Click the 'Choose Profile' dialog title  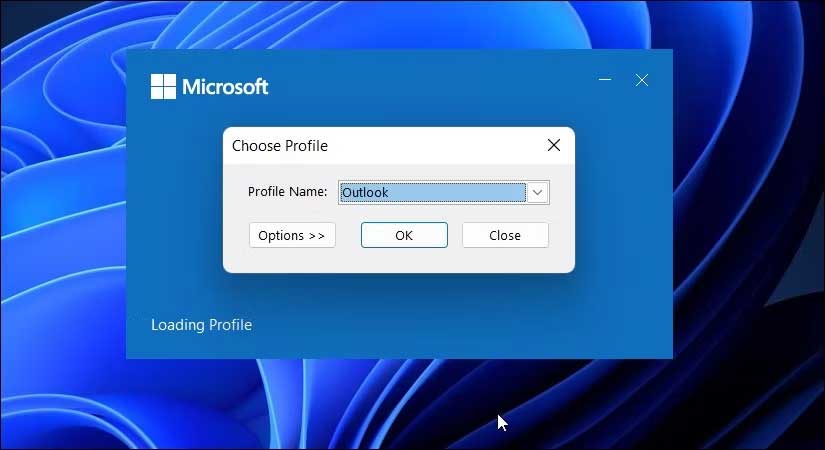coord(280,146)
